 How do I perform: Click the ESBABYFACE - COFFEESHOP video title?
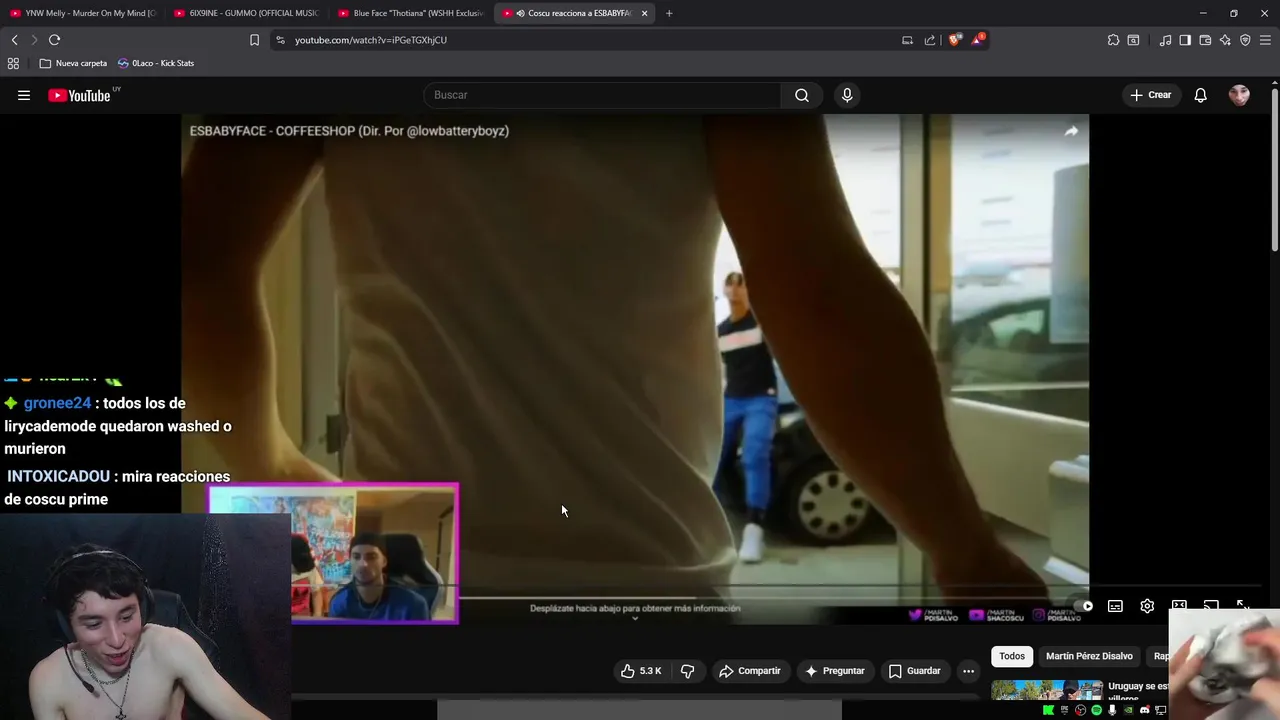[349, 131]
